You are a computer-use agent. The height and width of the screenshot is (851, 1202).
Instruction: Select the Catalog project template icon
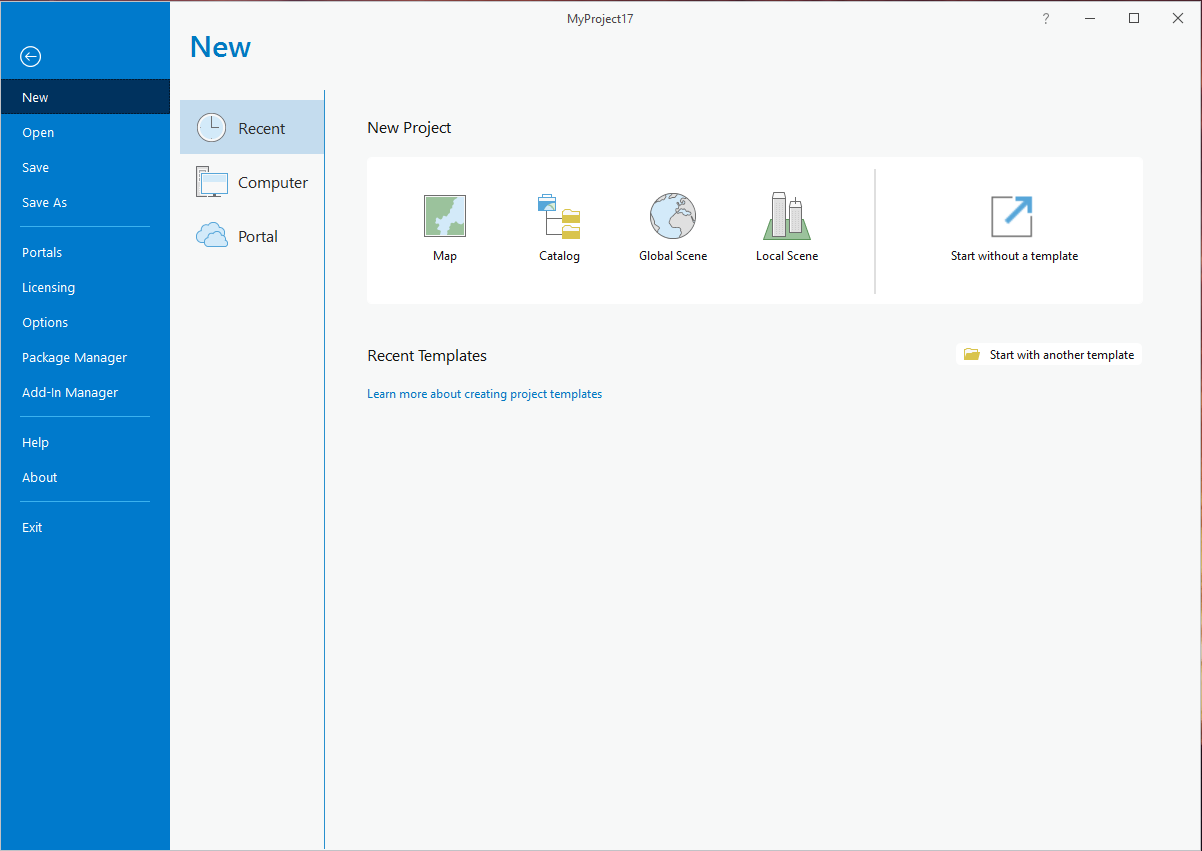(x=559, y=216)
